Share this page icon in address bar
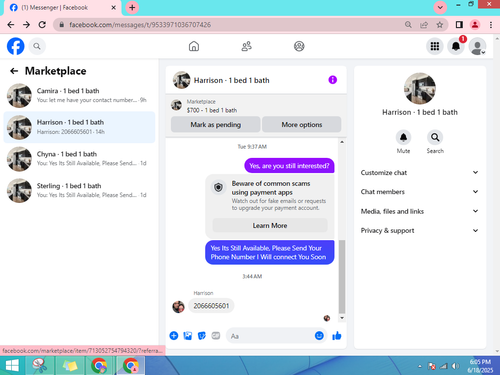500x375 pixels. click(424, 25)
